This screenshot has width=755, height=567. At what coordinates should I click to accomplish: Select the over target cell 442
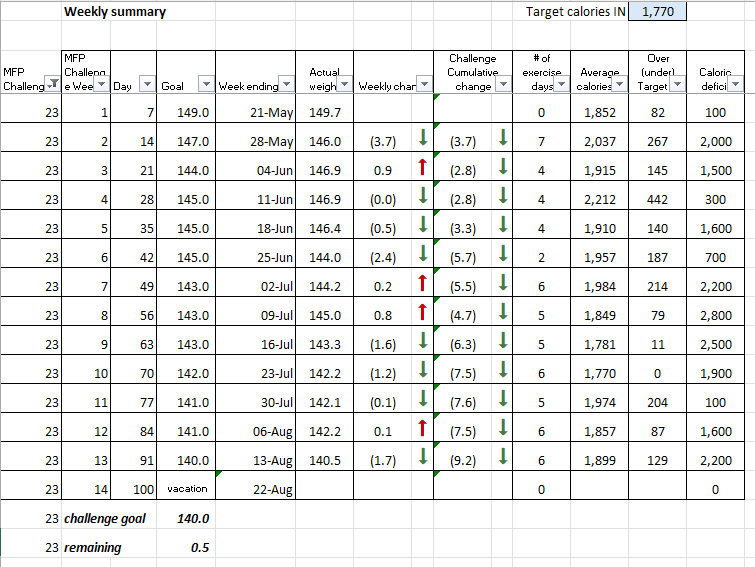point(657,195)
